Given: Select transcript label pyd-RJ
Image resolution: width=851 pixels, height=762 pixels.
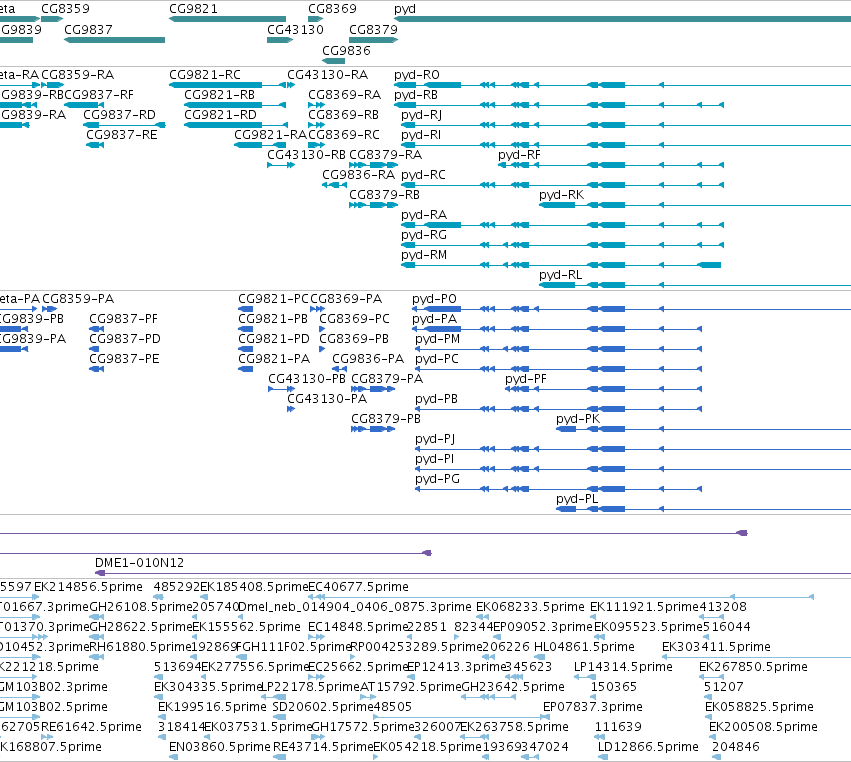Looking at the screenshot, I should tap(422, 115).
